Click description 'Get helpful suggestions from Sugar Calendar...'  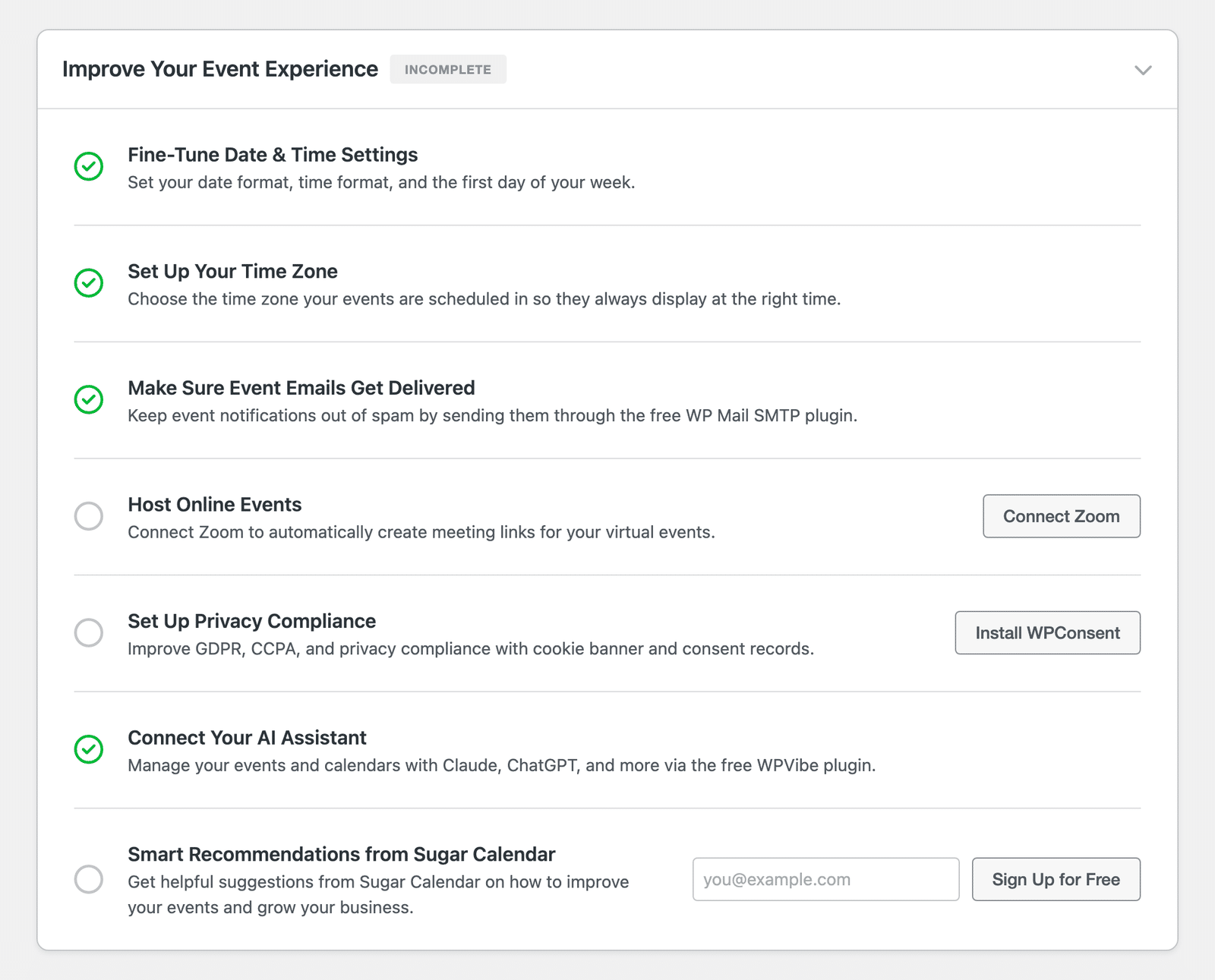coord(378,895)
